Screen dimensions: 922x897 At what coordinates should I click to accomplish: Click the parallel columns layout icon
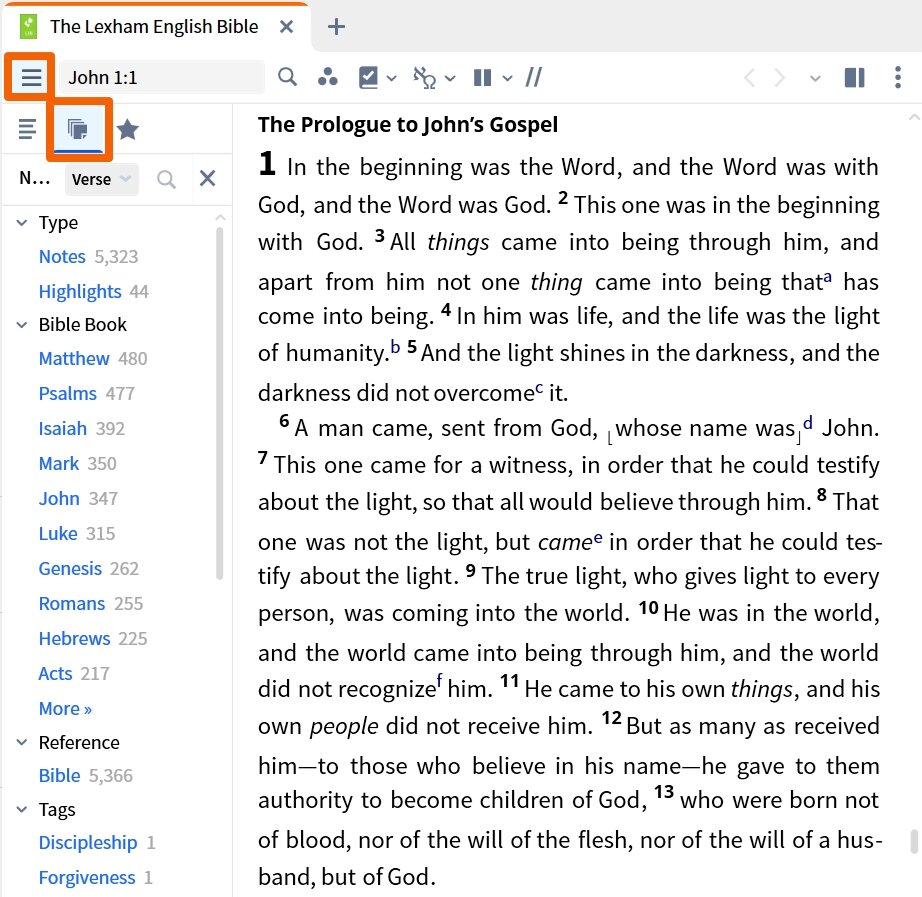coord(482,77)
